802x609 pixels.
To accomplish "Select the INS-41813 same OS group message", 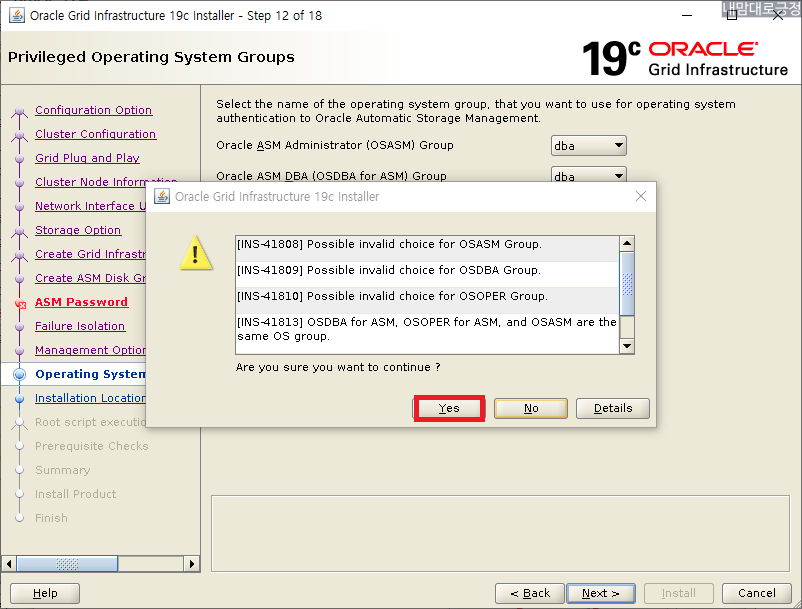I will coord(427,333).
